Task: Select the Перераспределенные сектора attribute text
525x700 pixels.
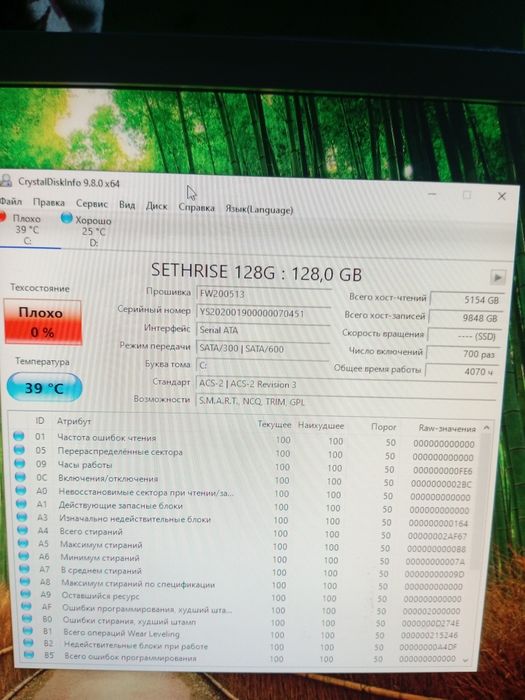Action: coord(120,451)
